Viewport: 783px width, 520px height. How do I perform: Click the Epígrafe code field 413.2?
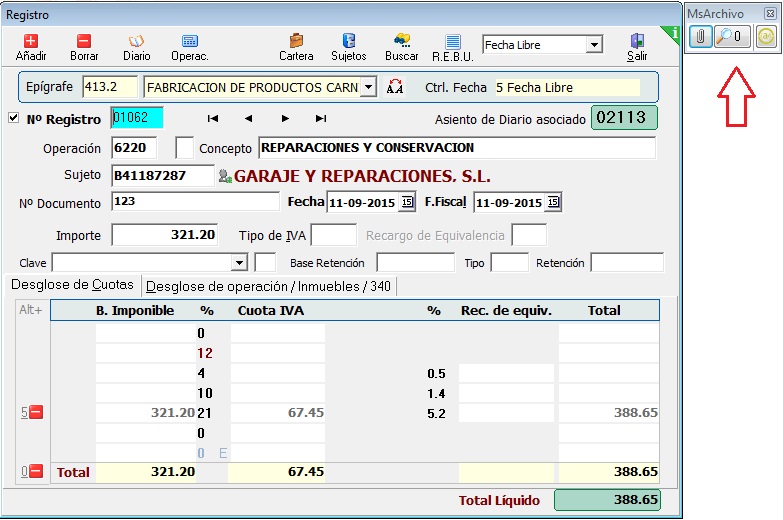click(x=109, y=87)
